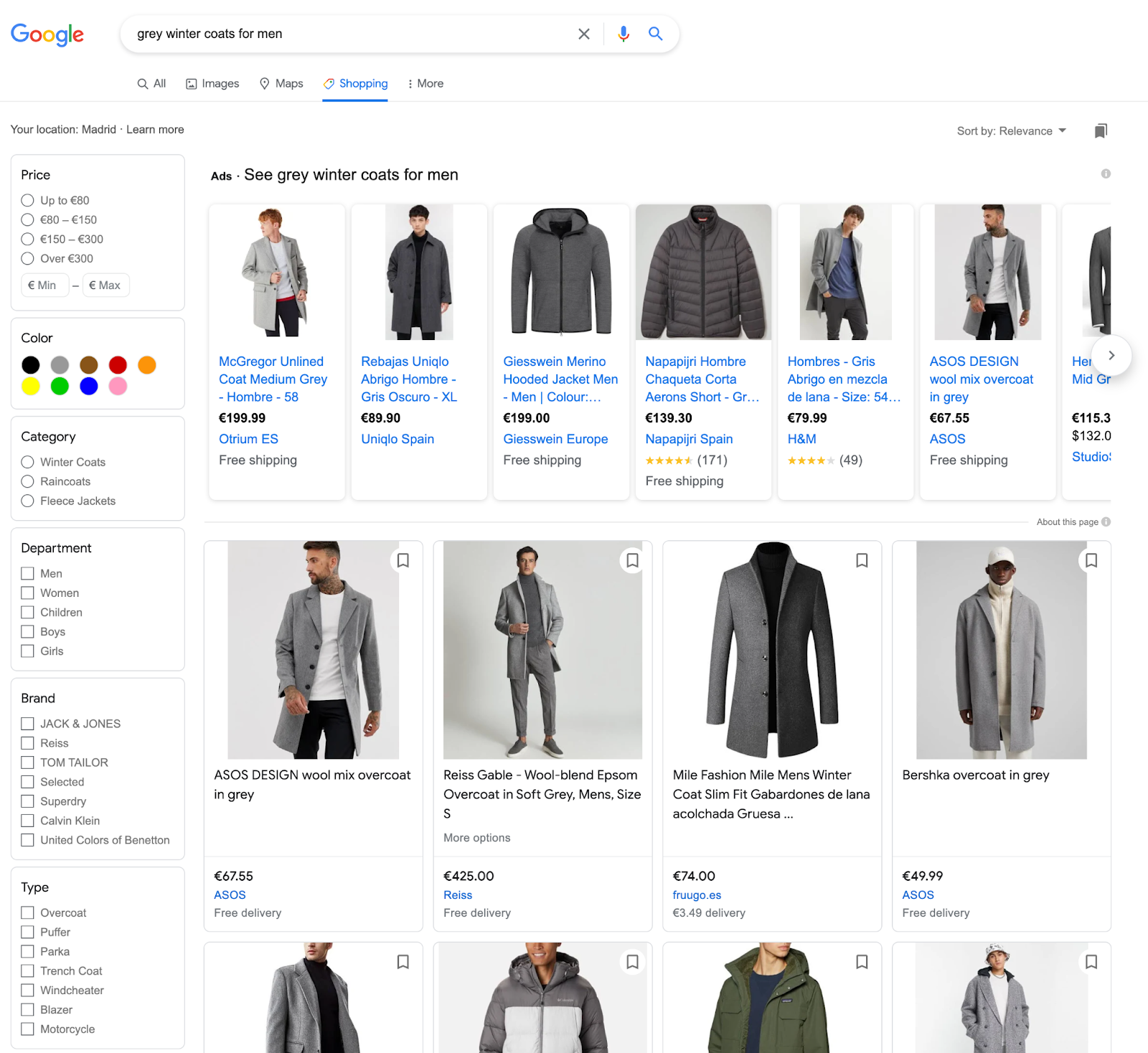1148x1053 pixels.
Task: Open the More search options menu
Action: click(x=425, y=83)
